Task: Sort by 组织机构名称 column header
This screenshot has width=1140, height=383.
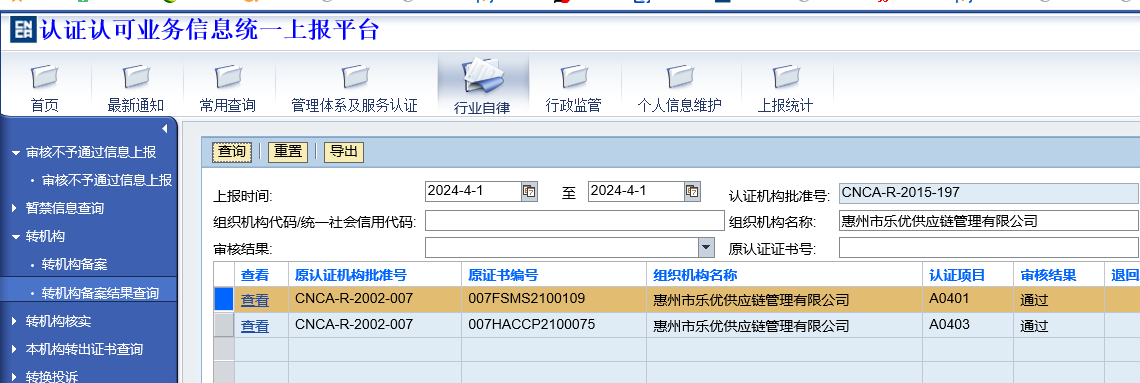Action: tap(695, 275)
